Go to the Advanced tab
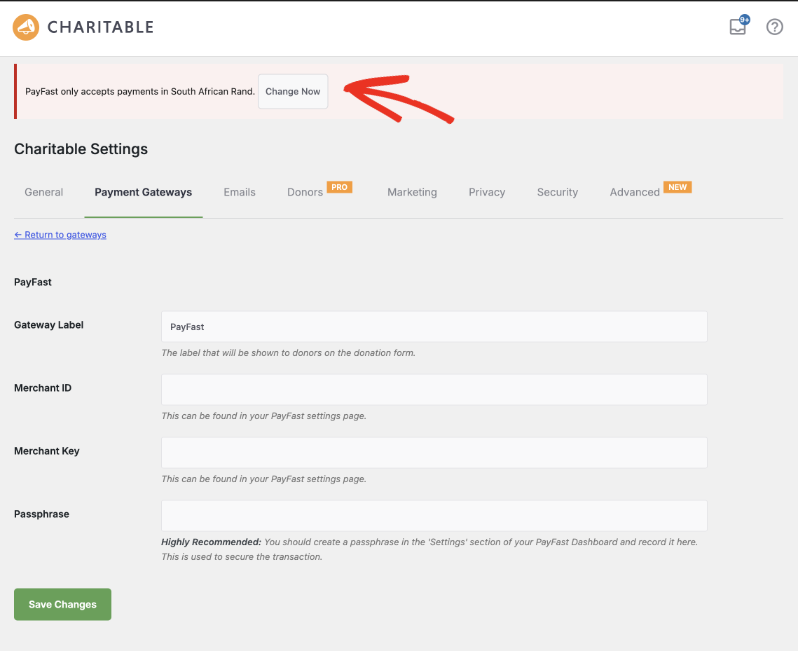The height and width of the screenshot is (651, 798). [635, 192]
